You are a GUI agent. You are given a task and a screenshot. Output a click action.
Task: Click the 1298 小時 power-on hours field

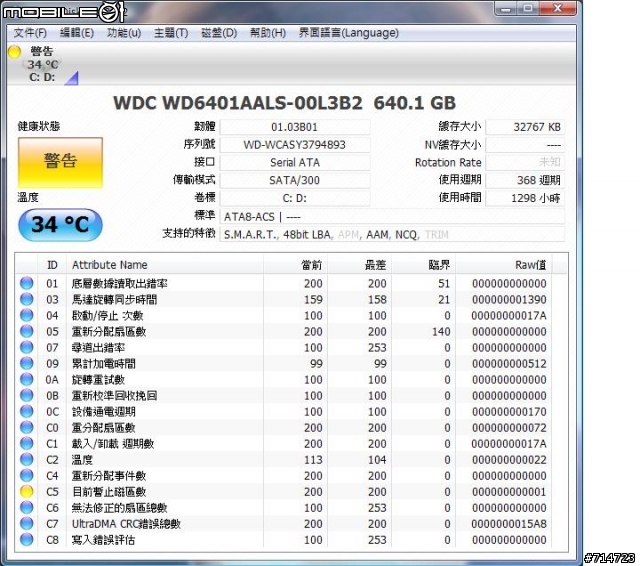[x=525, y=198]
